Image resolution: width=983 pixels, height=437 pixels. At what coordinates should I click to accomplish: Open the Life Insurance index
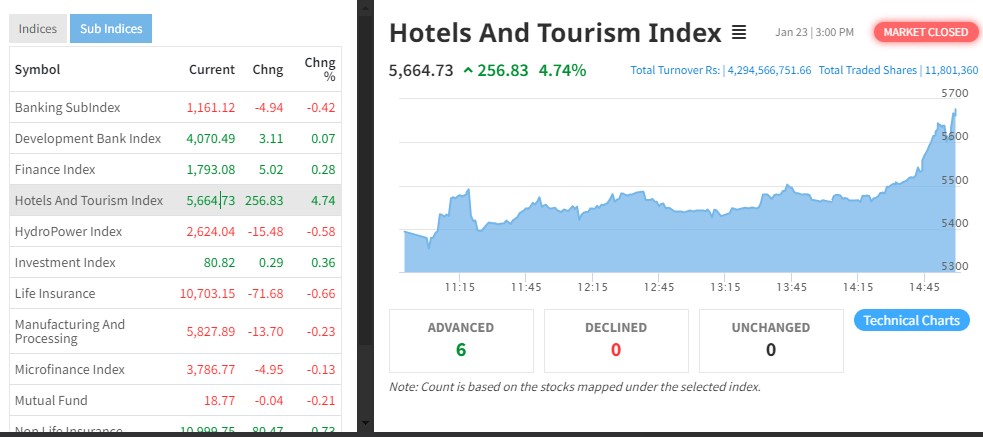(55, 293)
